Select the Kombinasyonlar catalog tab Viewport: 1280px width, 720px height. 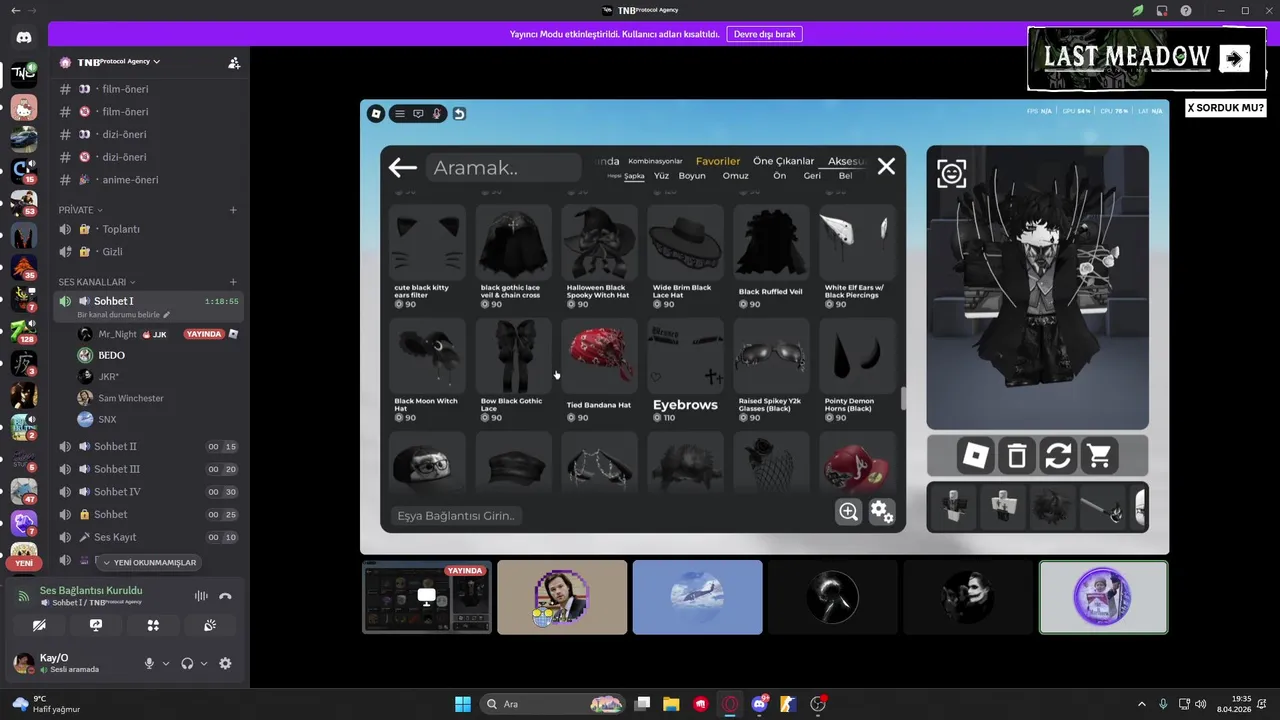(655, 161)
